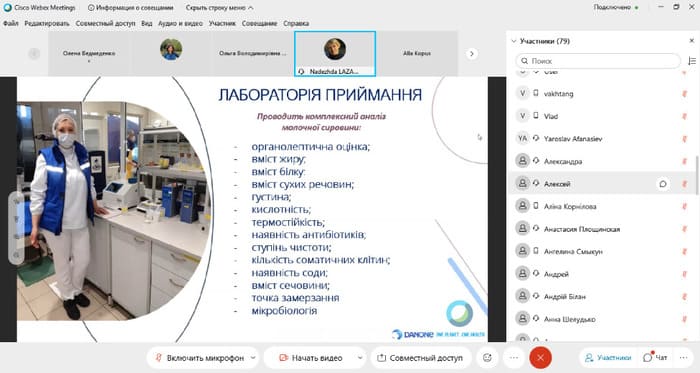Toggle camera with Начать видео
The width and height of the screenshot is (700, 373).
click(311, 358)
